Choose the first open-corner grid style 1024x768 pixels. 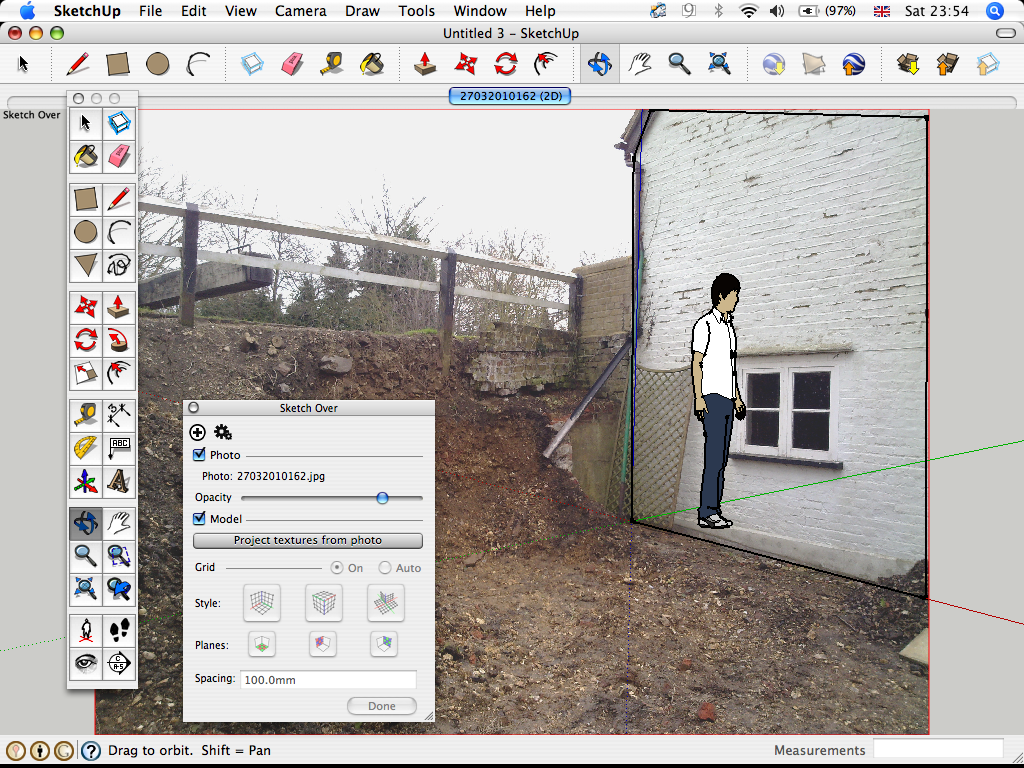[262, 603]
